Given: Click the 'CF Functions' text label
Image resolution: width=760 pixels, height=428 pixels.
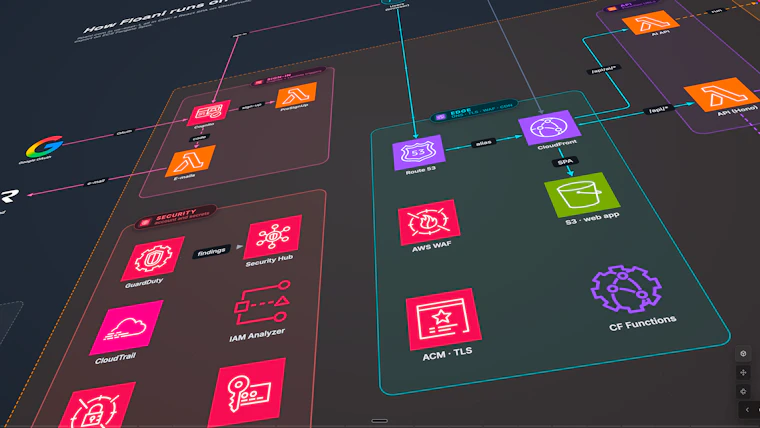Looking at the screenshot, I should click(x=642, y=323).
